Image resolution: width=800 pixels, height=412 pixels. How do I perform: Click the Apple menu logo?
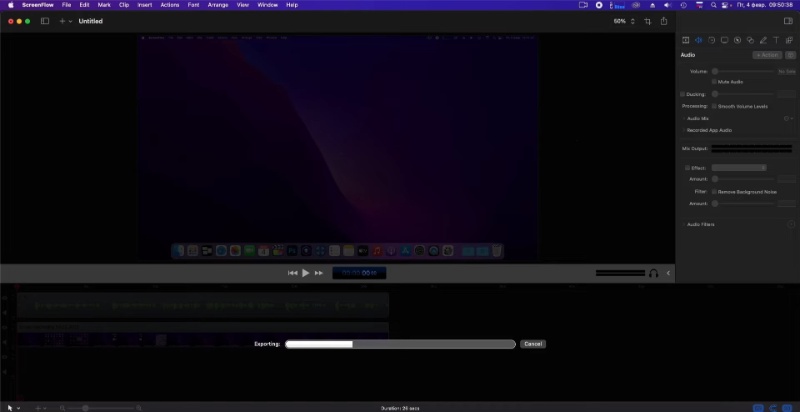point(11,5)
